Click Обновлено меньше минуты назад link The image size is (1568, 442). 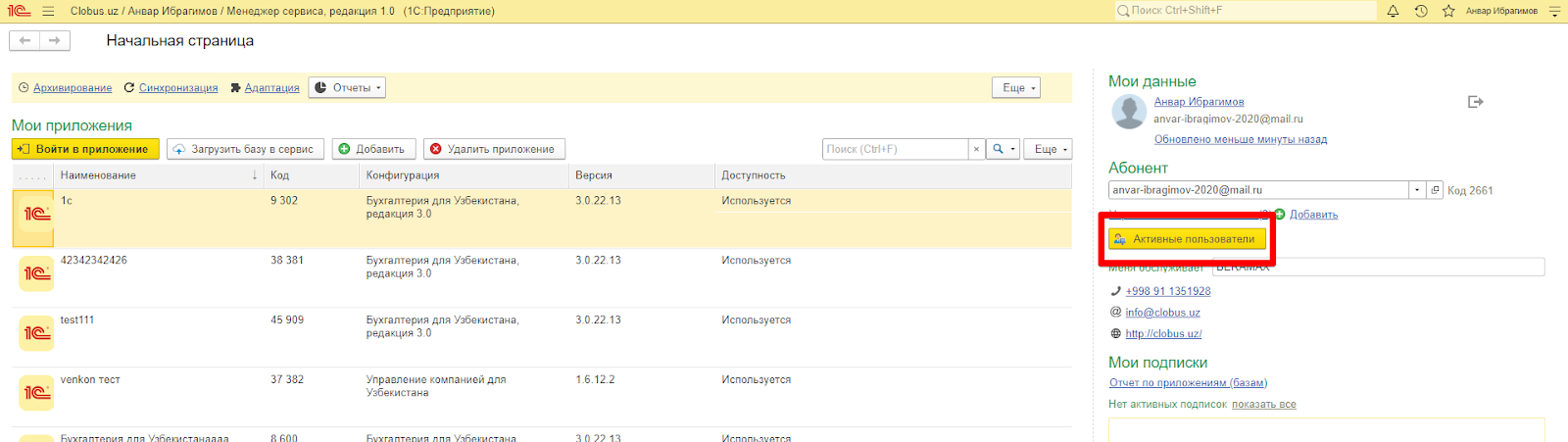pos(1240,139)
